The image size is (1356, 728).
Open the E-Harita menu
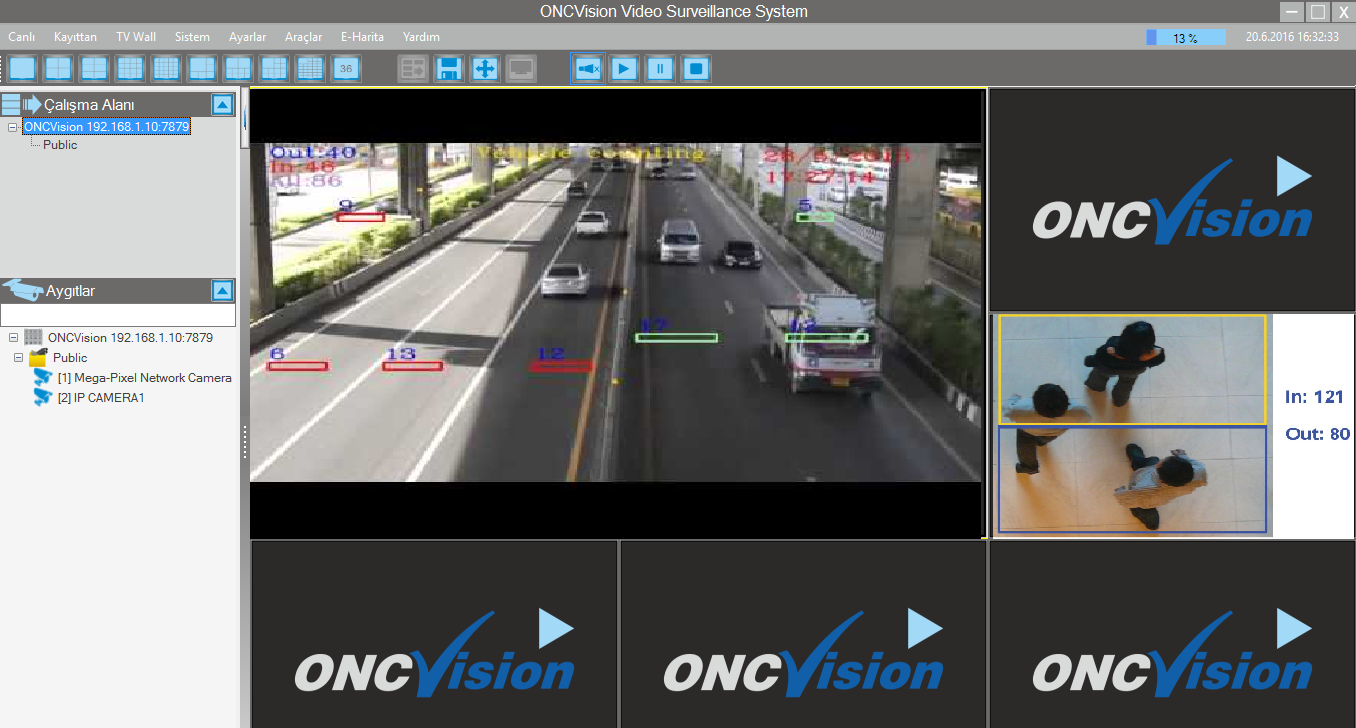(362, 37)
